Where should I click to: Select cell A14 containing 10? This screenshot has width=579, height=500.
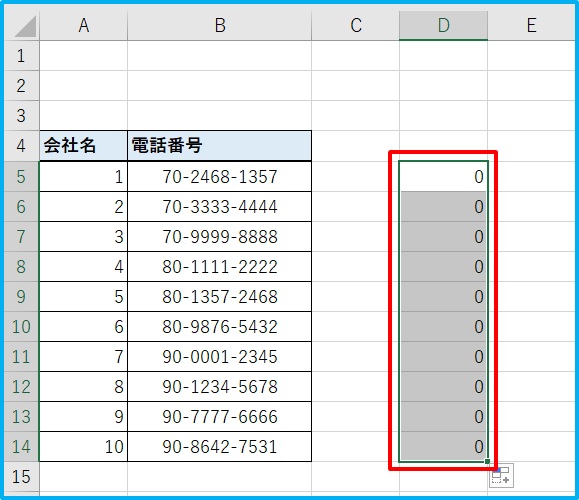(x=83, y=446)
